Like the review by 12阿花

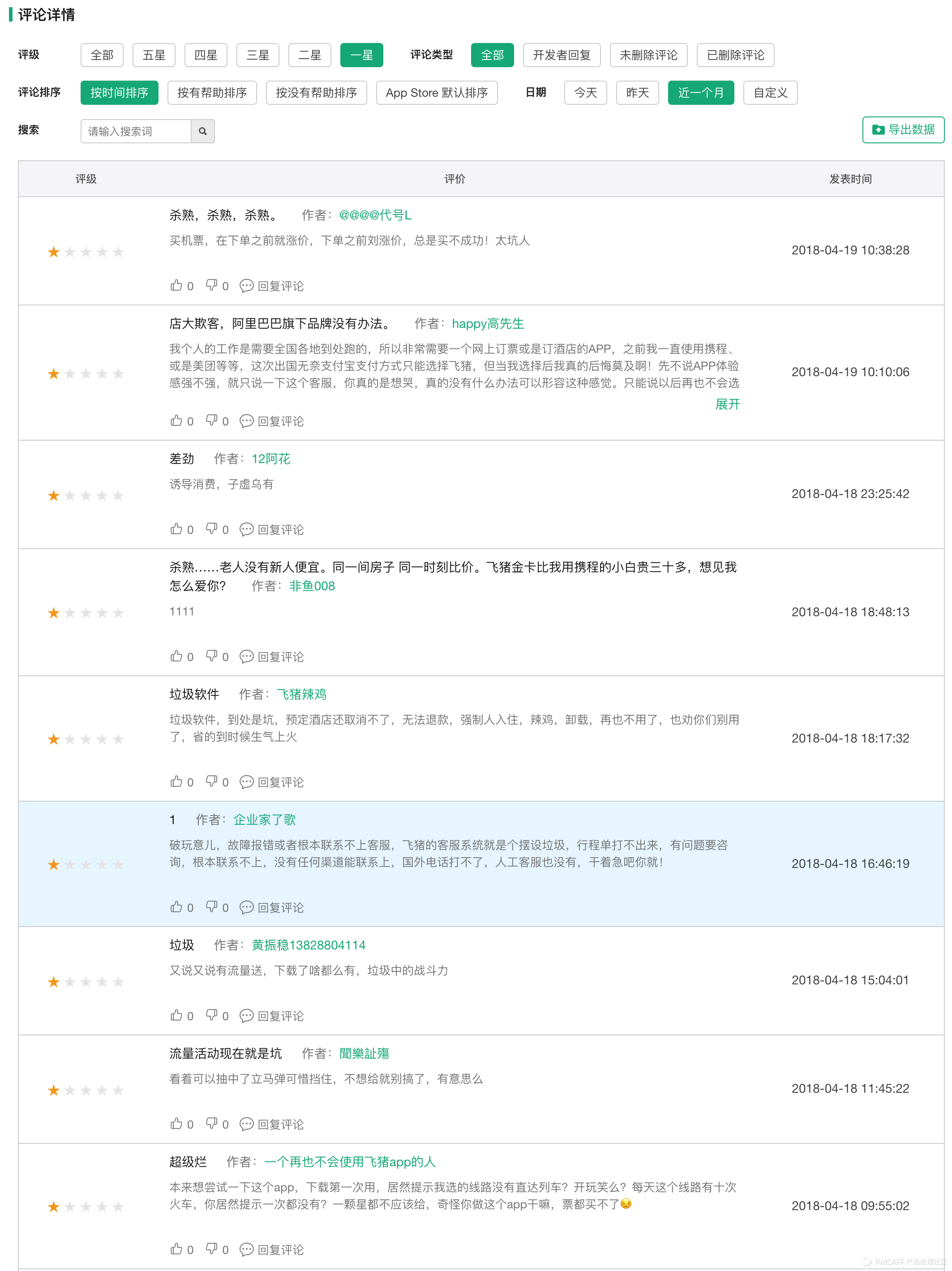[176, 529]
